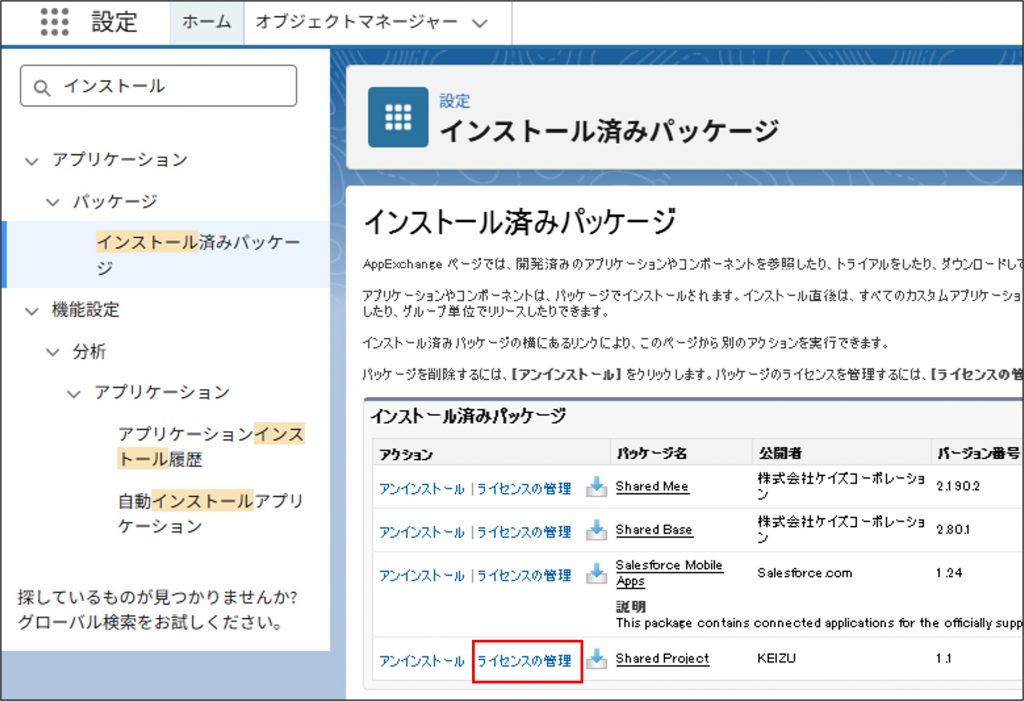Select 自動インストールアプリケーション in sidebar

click(x=210, y=513)
